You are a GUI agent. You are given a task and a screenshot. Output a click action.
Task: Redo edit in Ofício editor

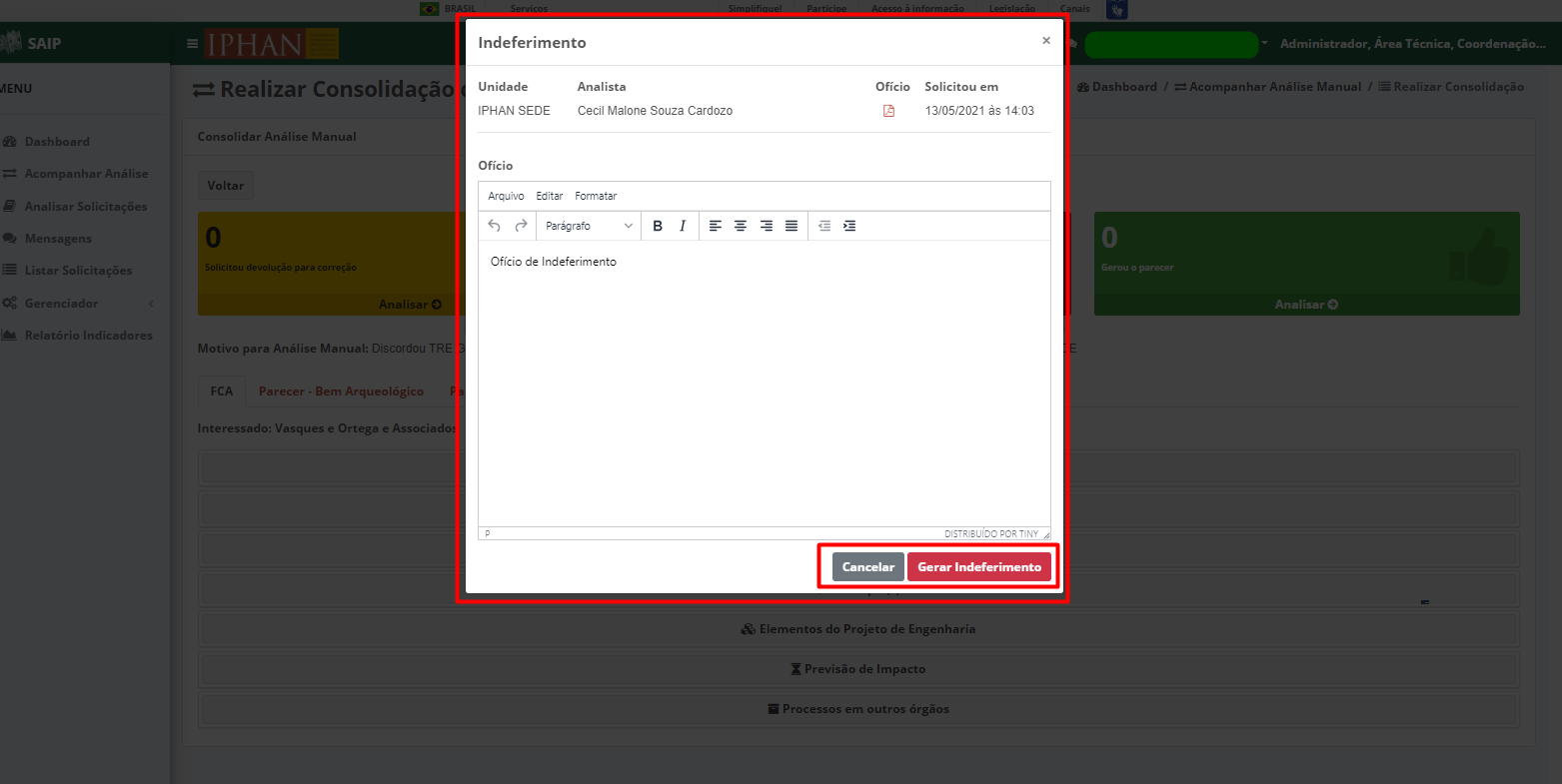tap(521, 226)
